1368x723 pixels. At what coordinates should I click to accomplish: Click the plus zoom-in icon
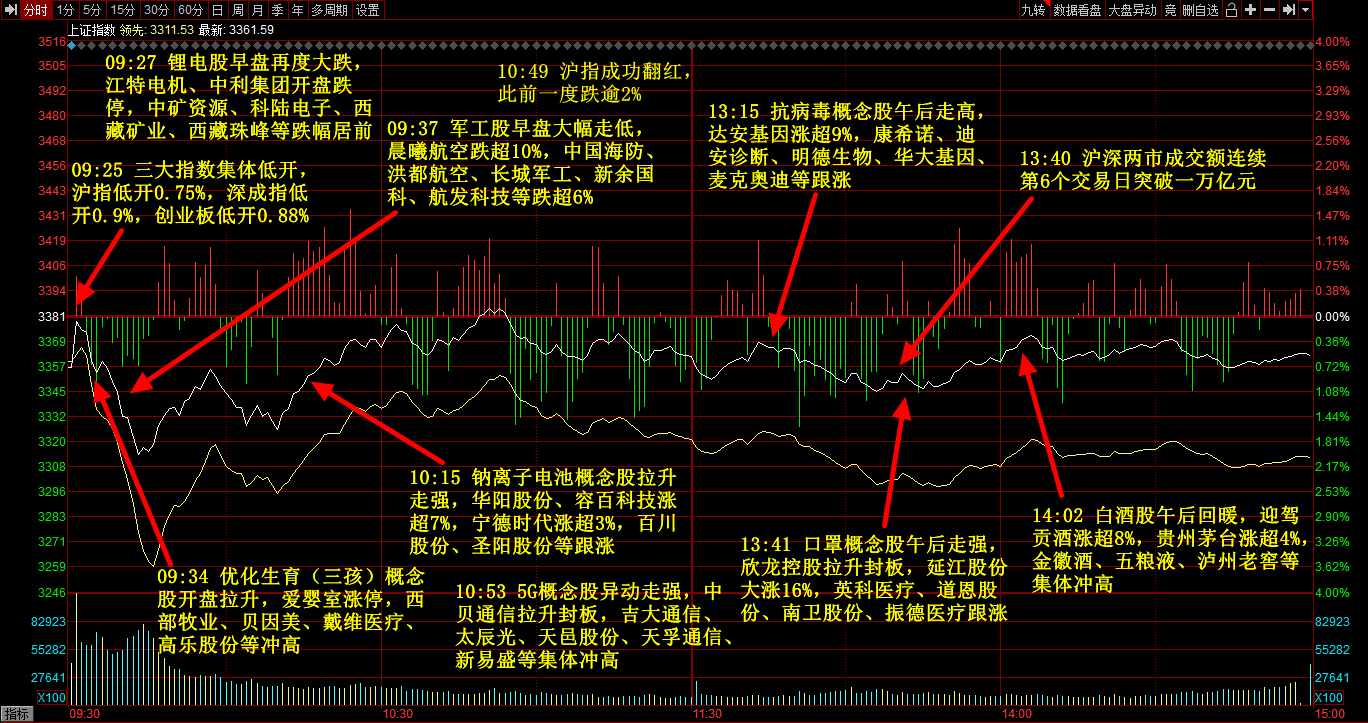(x=1250, y=10)
